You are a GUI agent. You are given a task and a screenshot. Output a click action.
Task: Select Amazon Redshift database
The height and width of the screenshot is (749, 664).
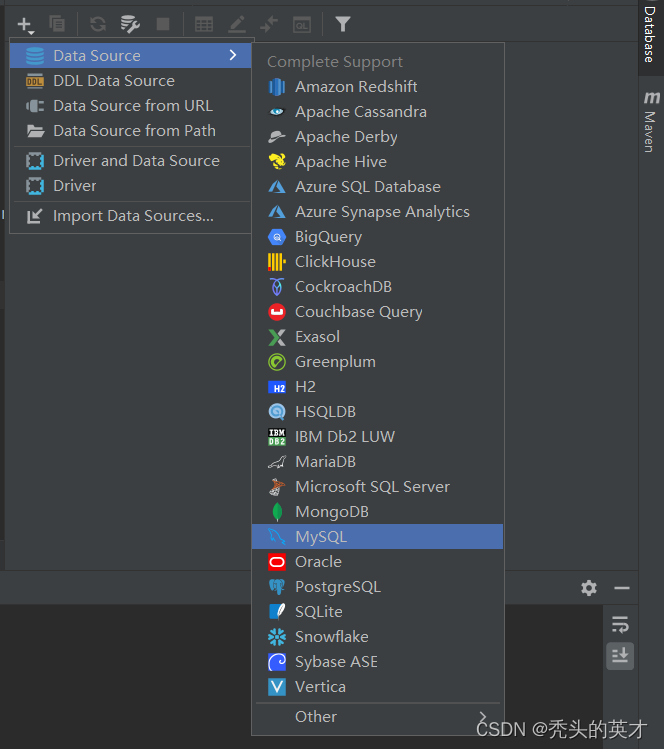click(377, 87)
